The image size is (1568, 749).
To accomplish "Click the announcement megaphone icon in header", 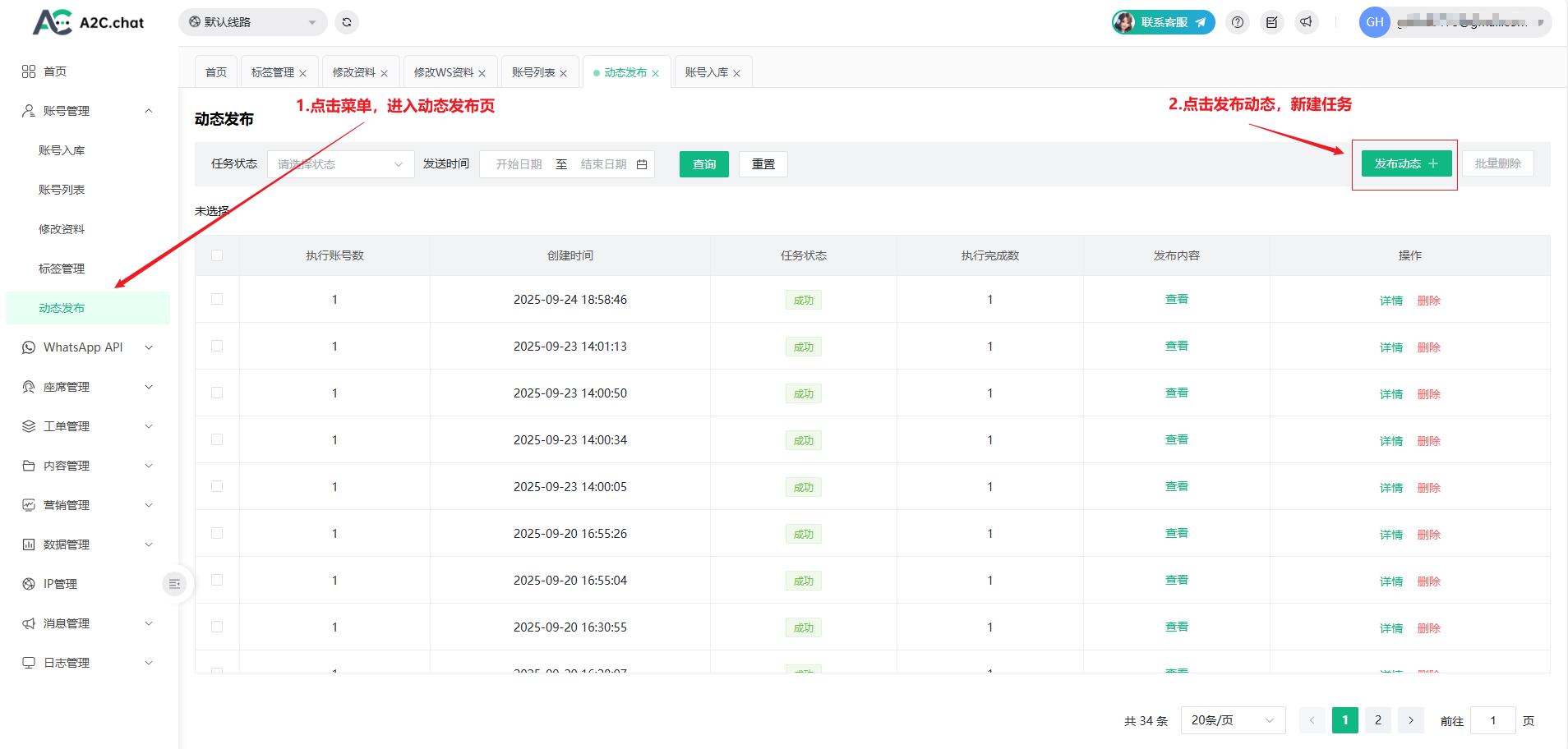I will coord(1306,22).
